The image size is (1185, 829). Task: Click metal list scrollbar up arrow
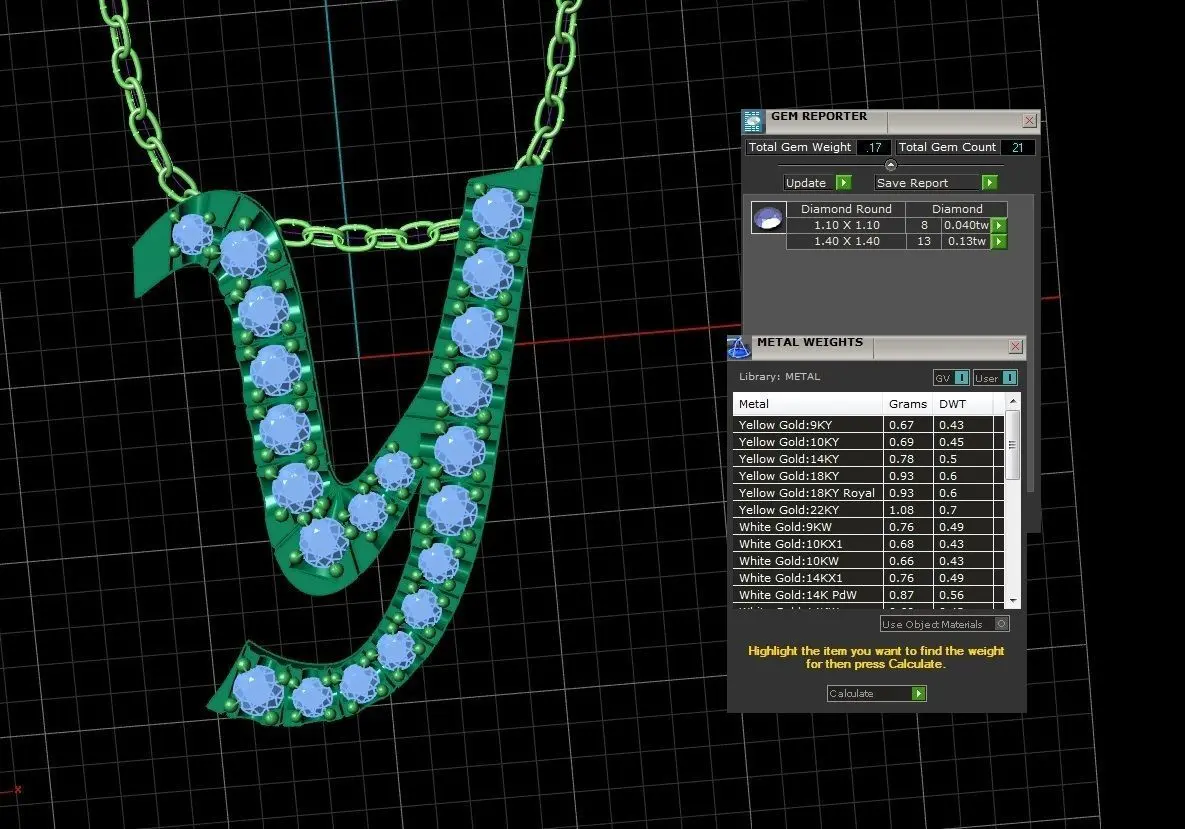click(1013, 401)
